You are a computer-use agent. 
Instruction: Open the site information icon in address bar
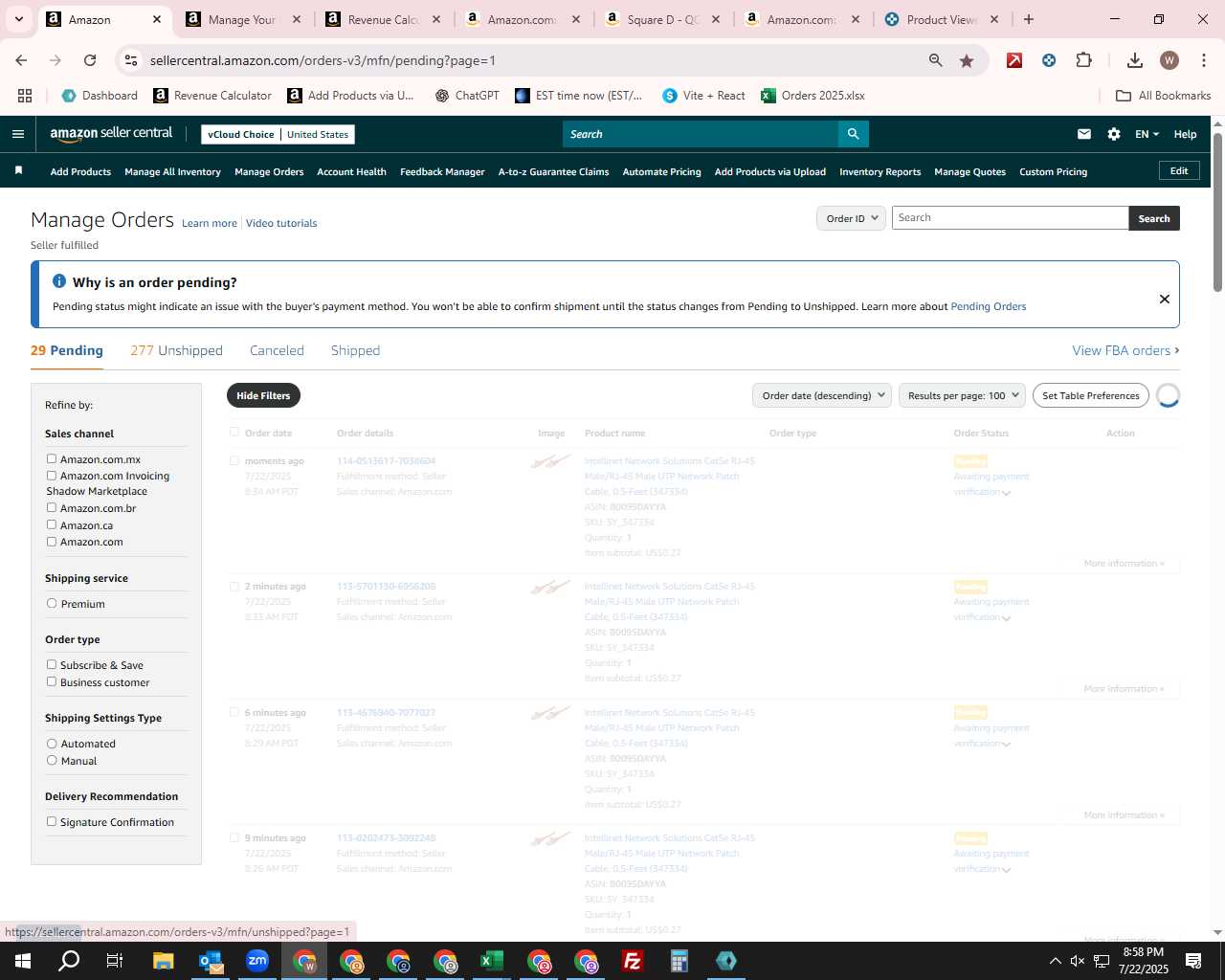pyautogui.click(x=132, y=60)
